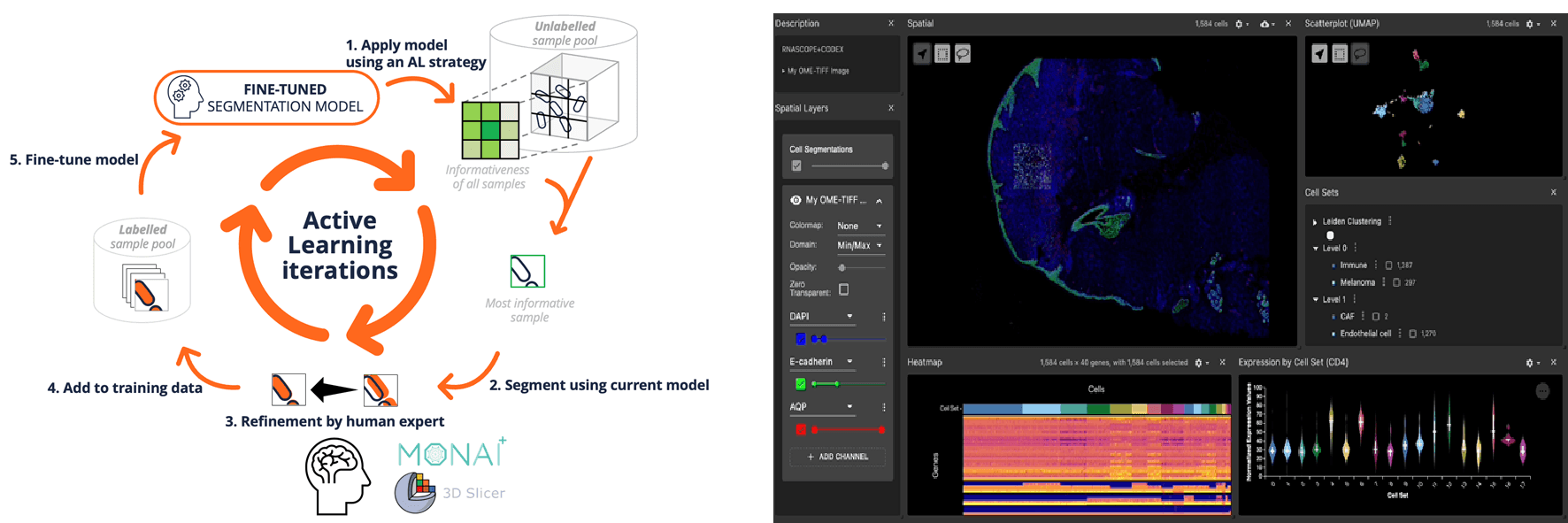The image size is (1568, 523).
Task: Open the Spatial view settings gear
Action: pos(1241,24)
